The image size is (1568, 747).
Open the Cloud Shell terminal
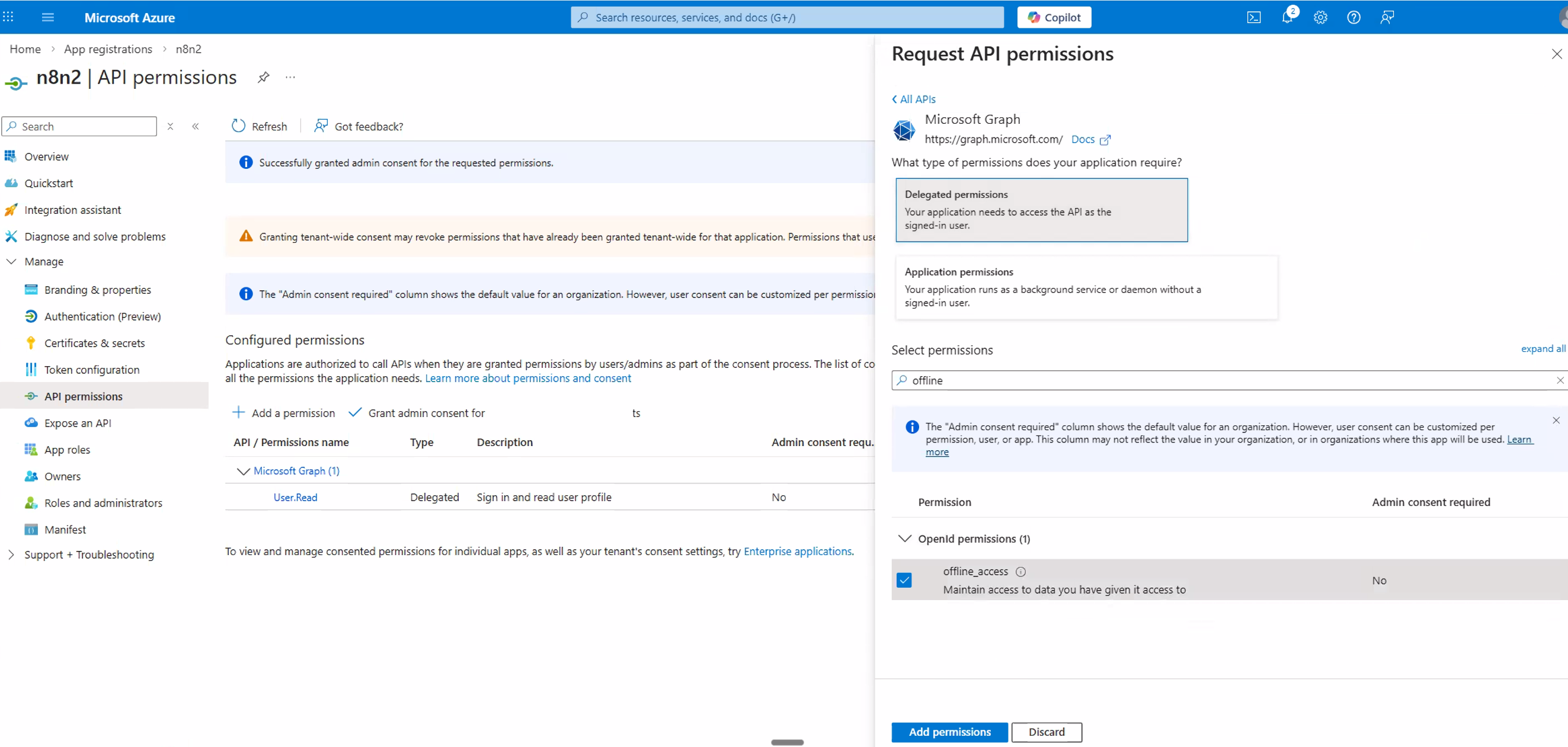click(1255, 17)
